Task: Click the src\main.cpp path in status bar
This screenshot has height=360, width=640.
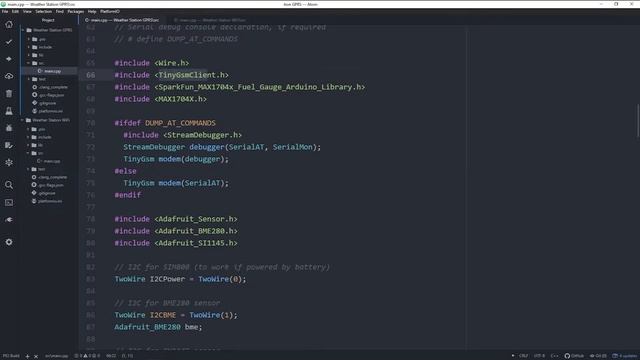Action: [57, 356]
